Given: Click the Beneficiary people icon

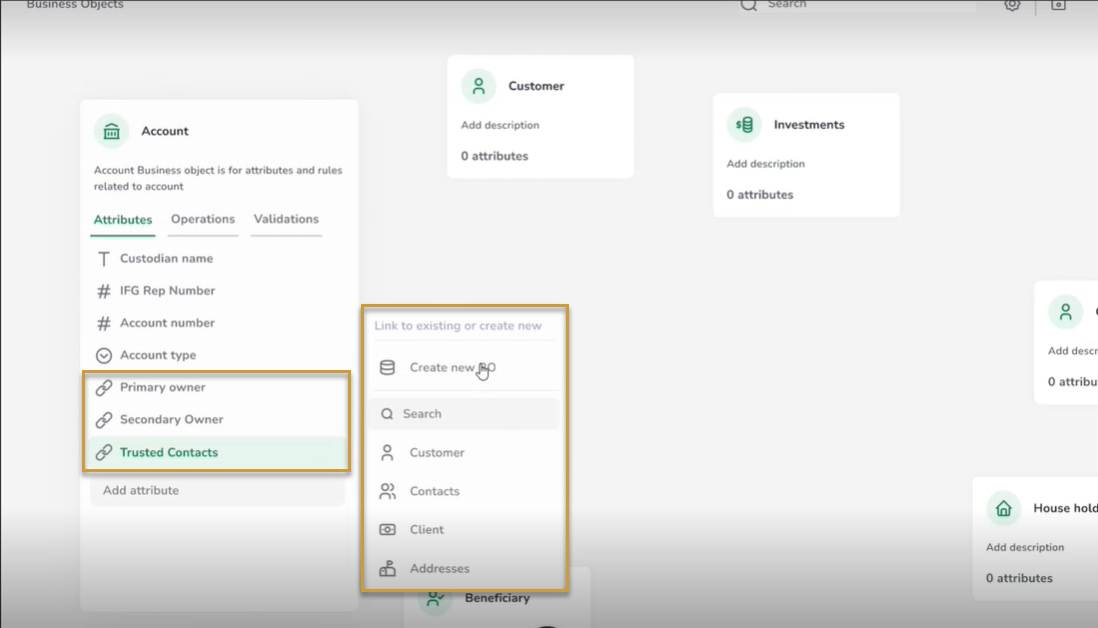Looking at the screenshot, I should [x=435, y=597].
